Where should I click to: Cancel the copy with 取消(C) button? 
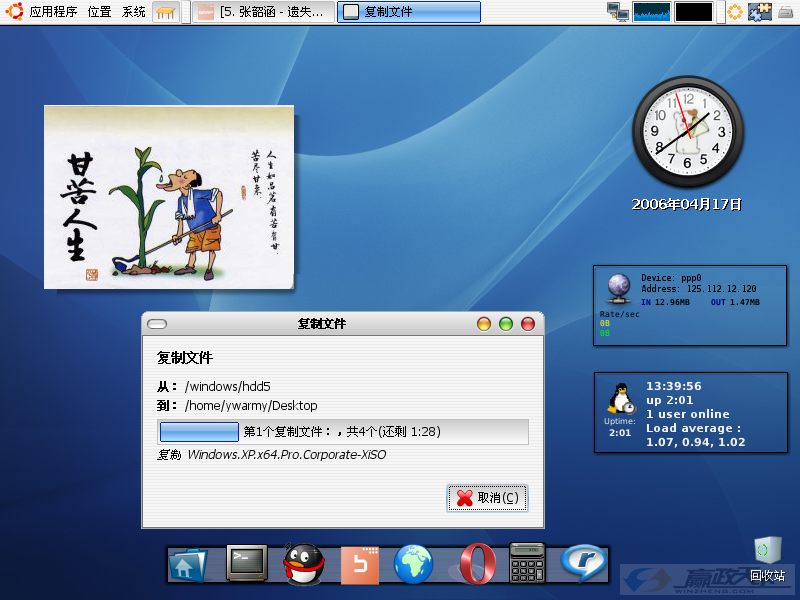click(487, 498)
